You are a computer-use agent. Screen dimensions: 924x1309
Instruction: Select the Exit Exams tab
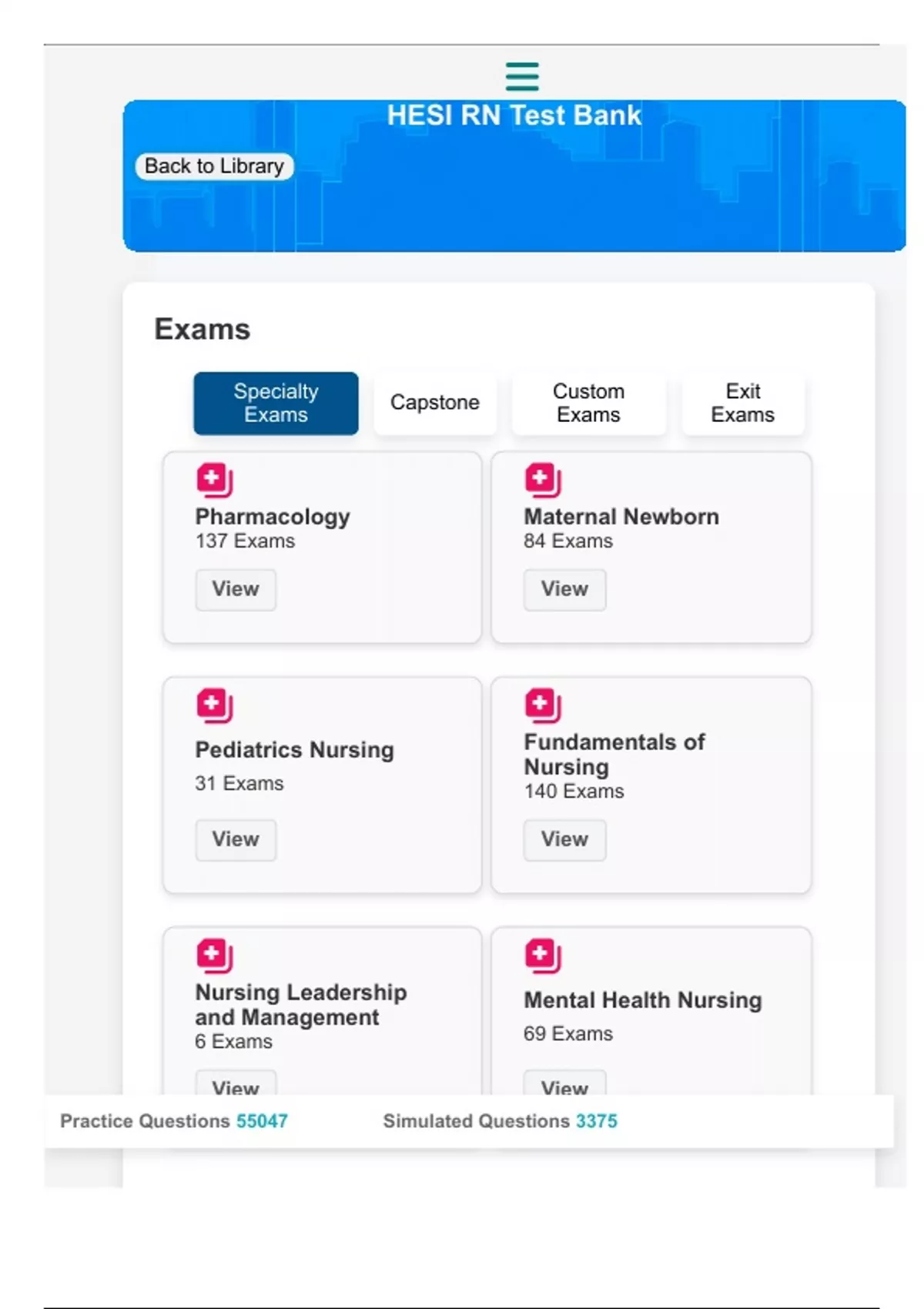[742, 402]
